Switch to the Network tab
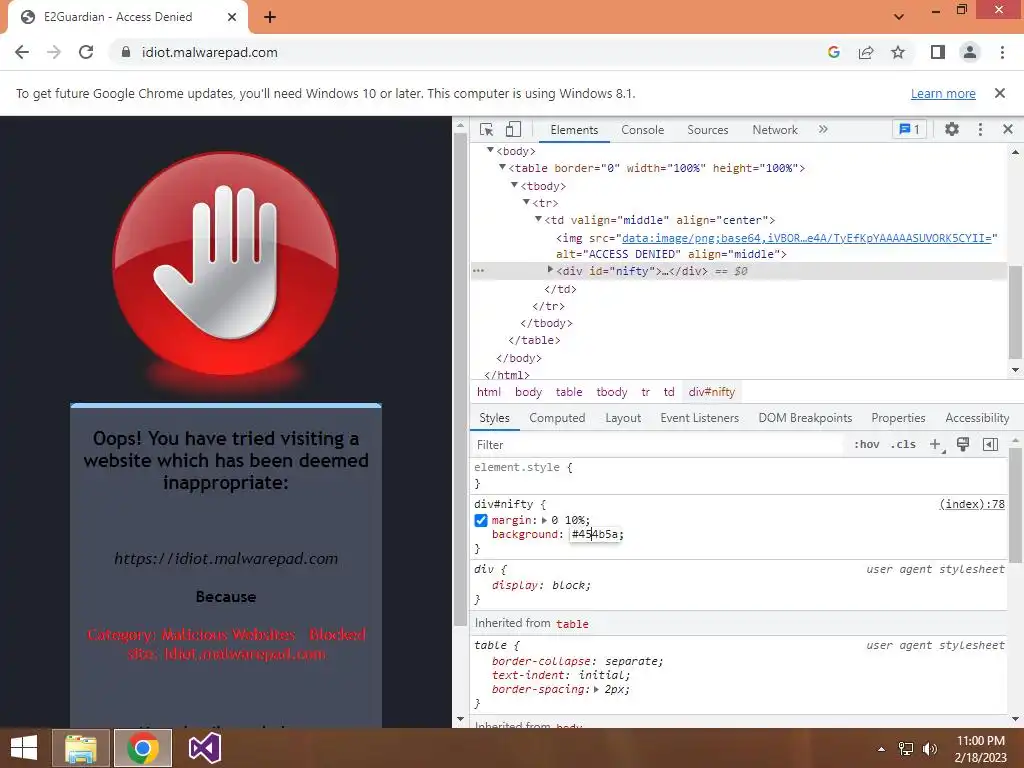This screenshot has width=1024, height=768. [x=775, y=130]
